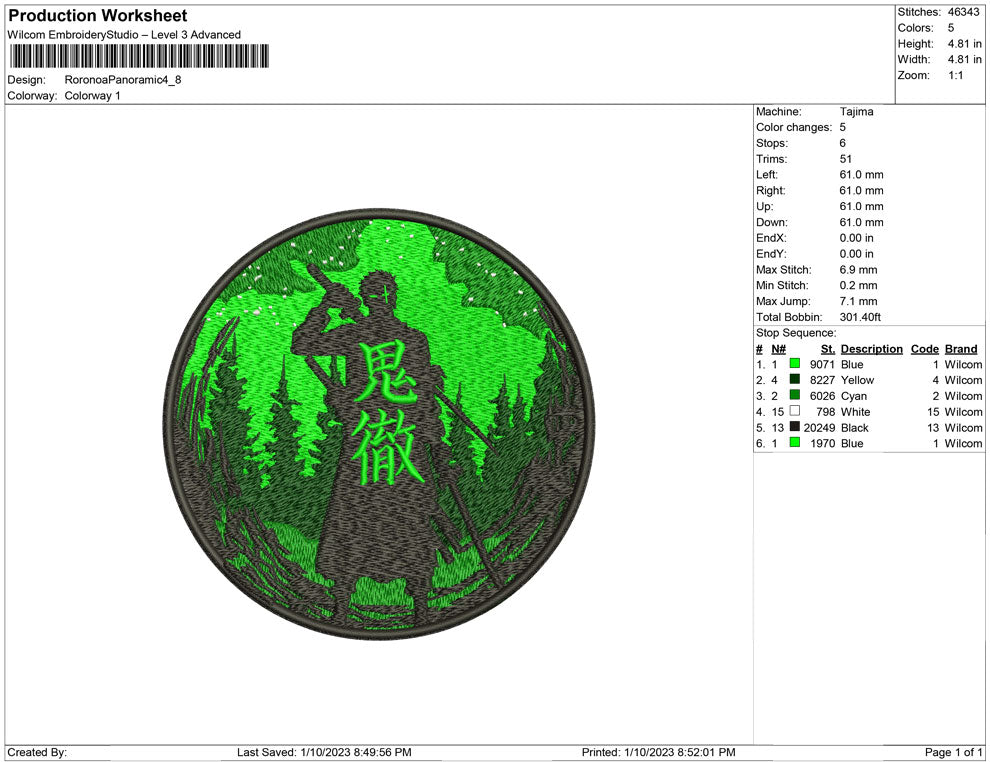Click the barcode under the worksheet title

coord(138,56)
